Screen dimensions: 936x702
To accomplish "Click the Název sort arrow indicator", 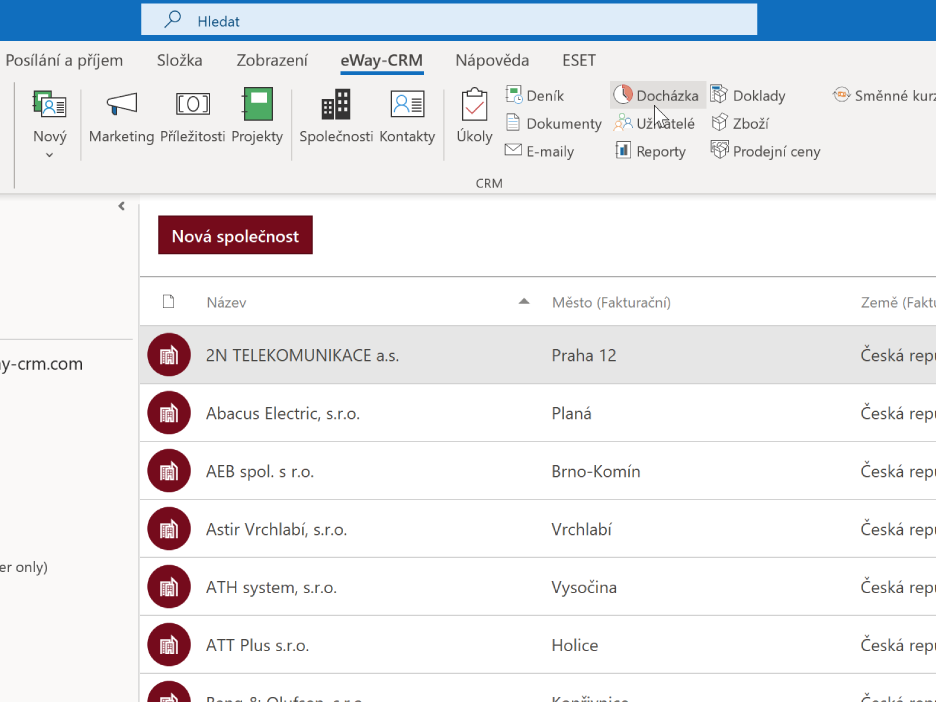I will (524, 301).
